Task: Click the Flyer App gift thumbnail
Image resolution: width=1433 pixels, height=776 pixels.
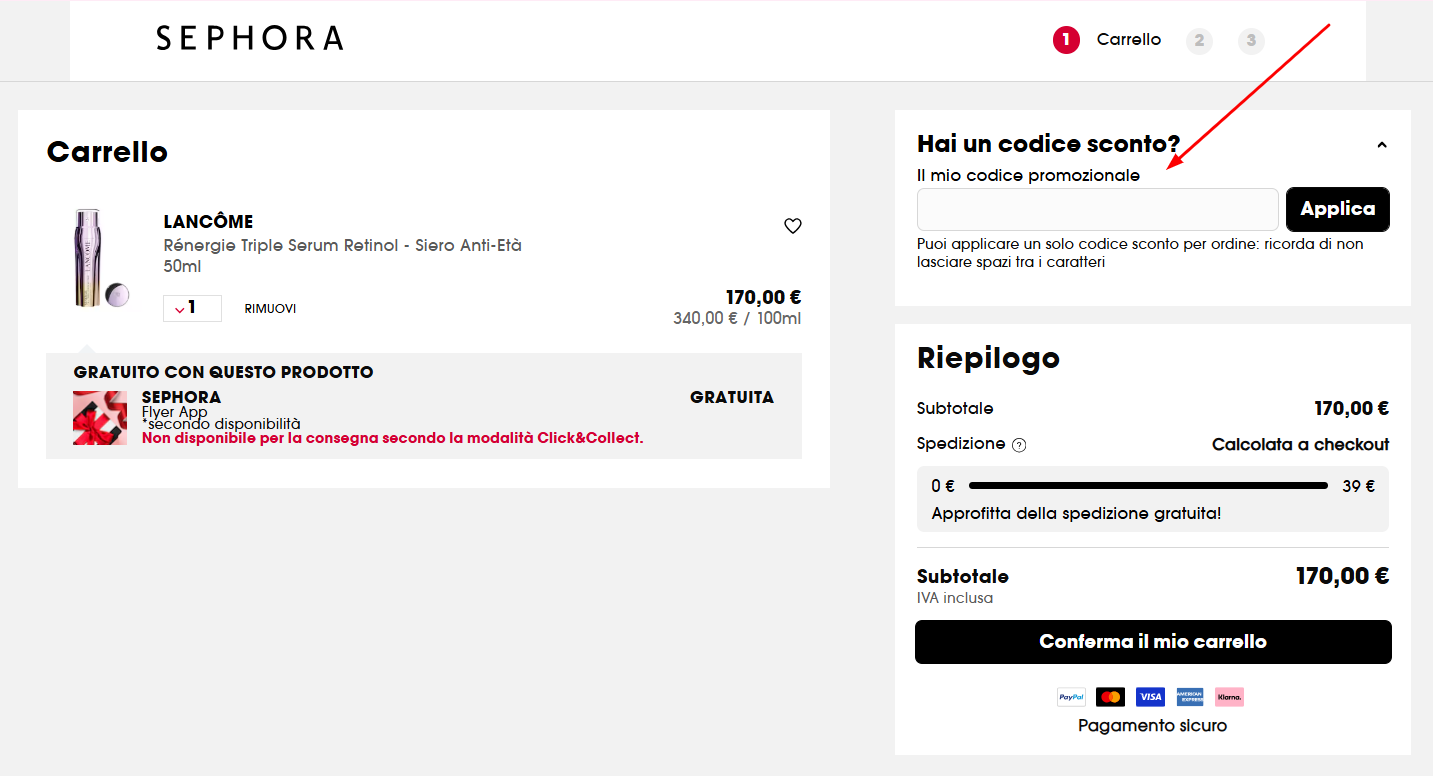Action: [100, 417]
